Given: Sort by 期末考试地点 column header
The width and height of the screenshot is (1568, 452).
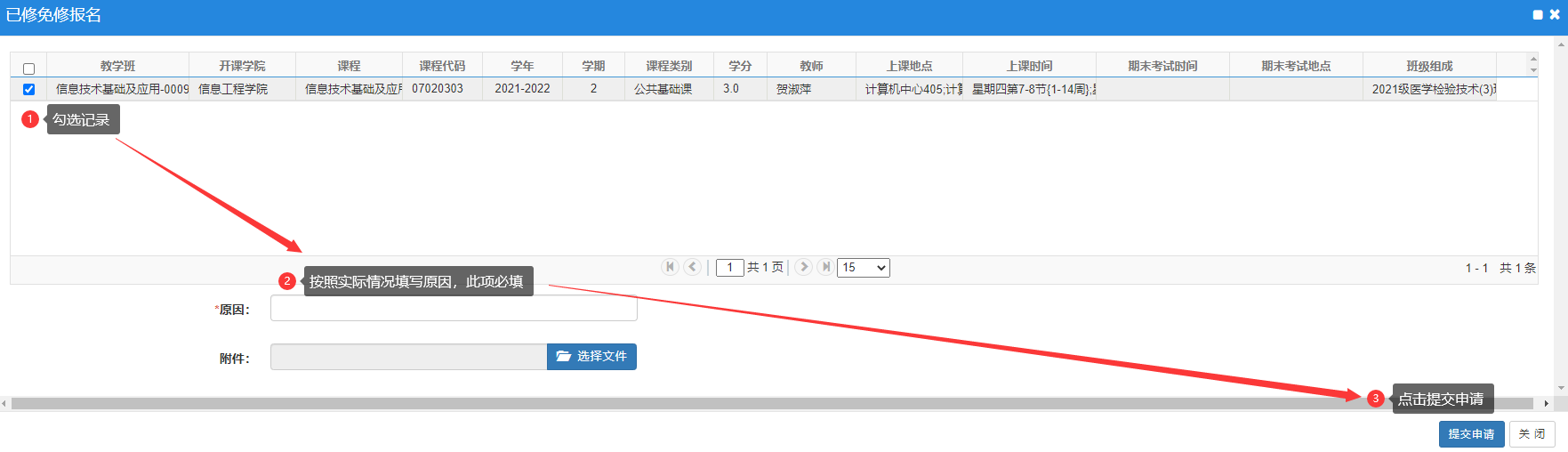Looking at the screenshot, I should [x=1296, y=66].
